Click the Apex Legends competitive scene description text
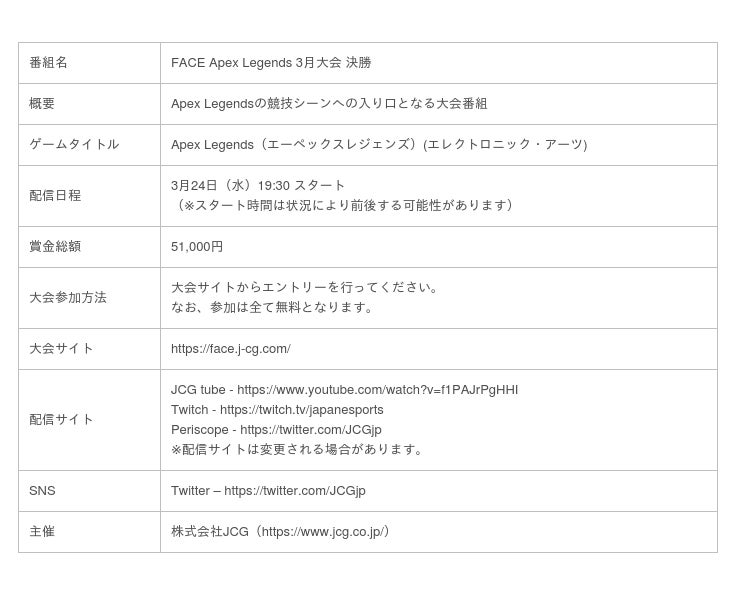This screenshot has width=740, height=593. (x=329, y=104)
